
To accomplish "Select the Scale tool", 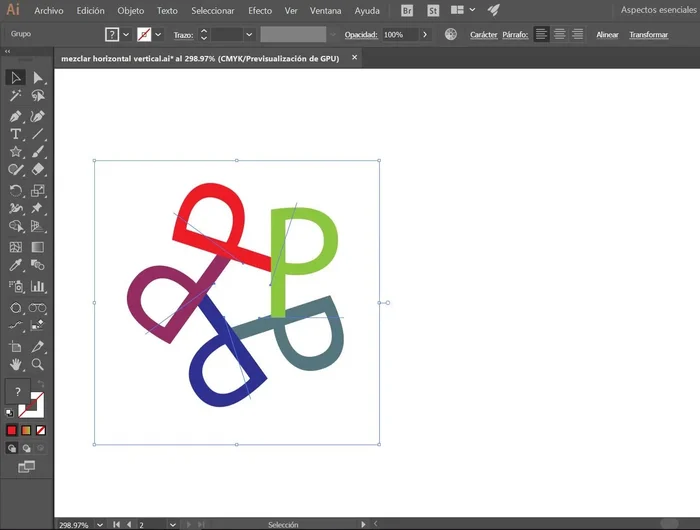I will point(38,191).
